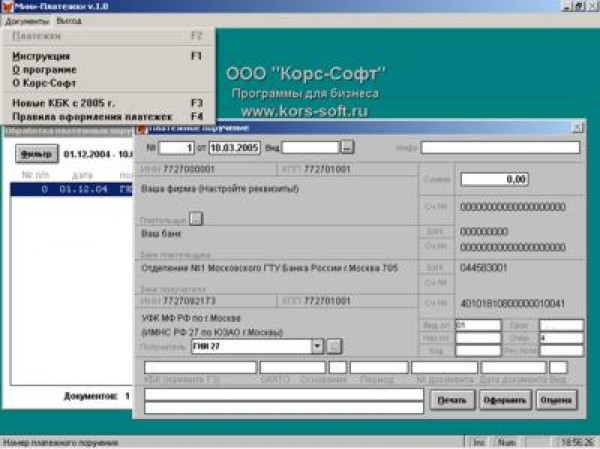Click the recipient bank BIK 044583001
600x449 pixels.
[484, 268]
